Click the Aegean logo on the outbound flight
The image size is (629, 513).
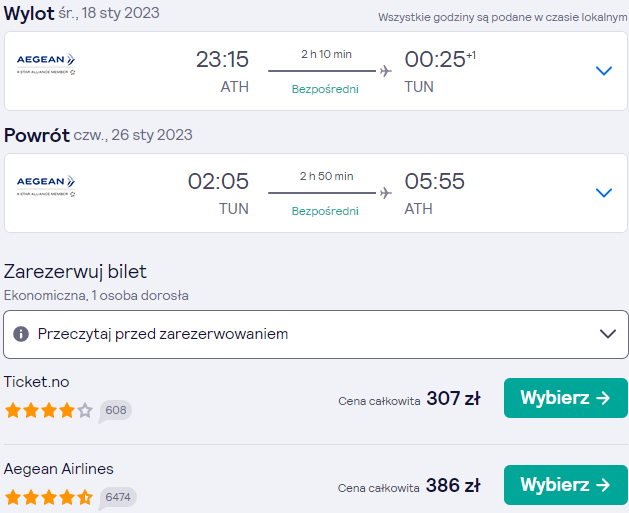[x=46, y=64]
